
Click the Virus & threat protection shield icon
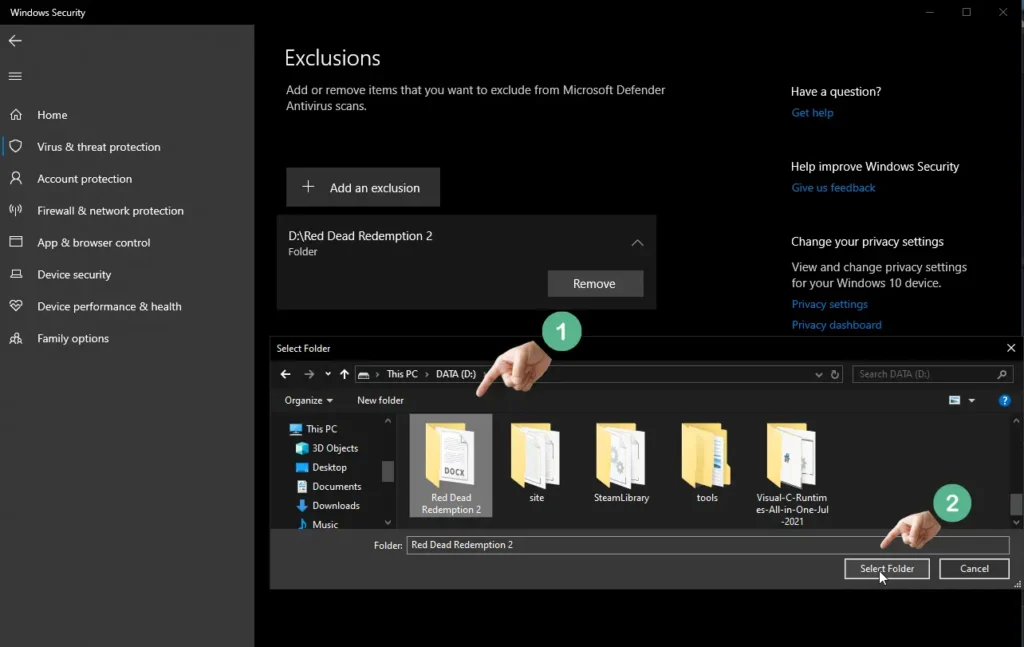(x=16, y=146)
